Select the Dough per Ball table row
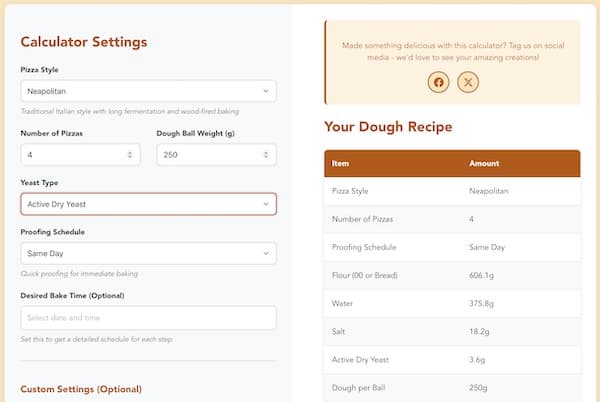Viewport: 600px width, 402px height. coord(452,386)
